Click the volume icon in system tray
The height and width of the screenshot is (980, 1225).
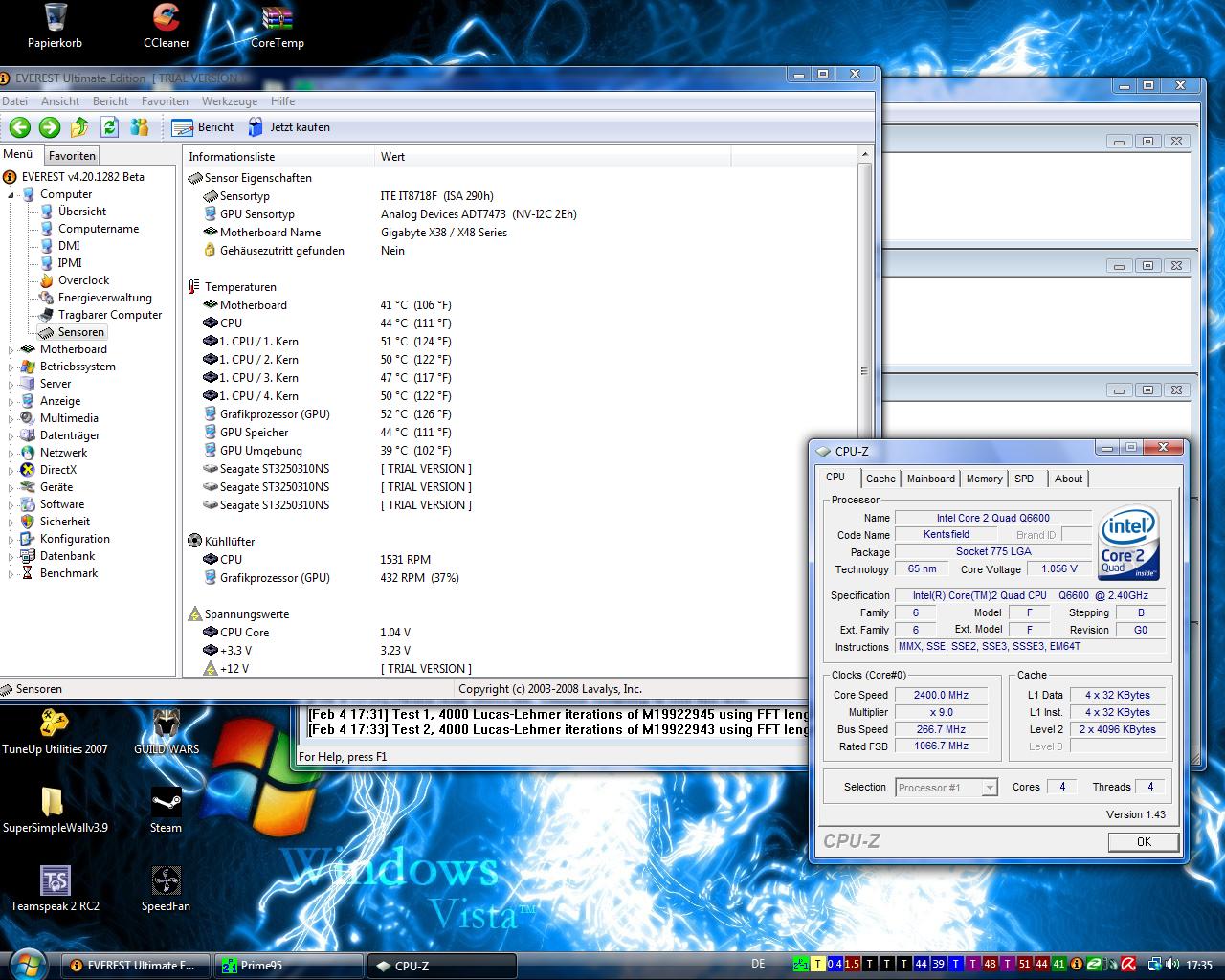(x=1171, y=965)
